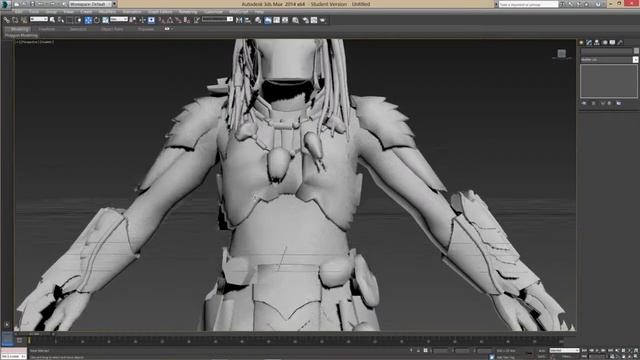Open the Hierarchy command panel tab
640x360 pixels.
pos(597,42)
